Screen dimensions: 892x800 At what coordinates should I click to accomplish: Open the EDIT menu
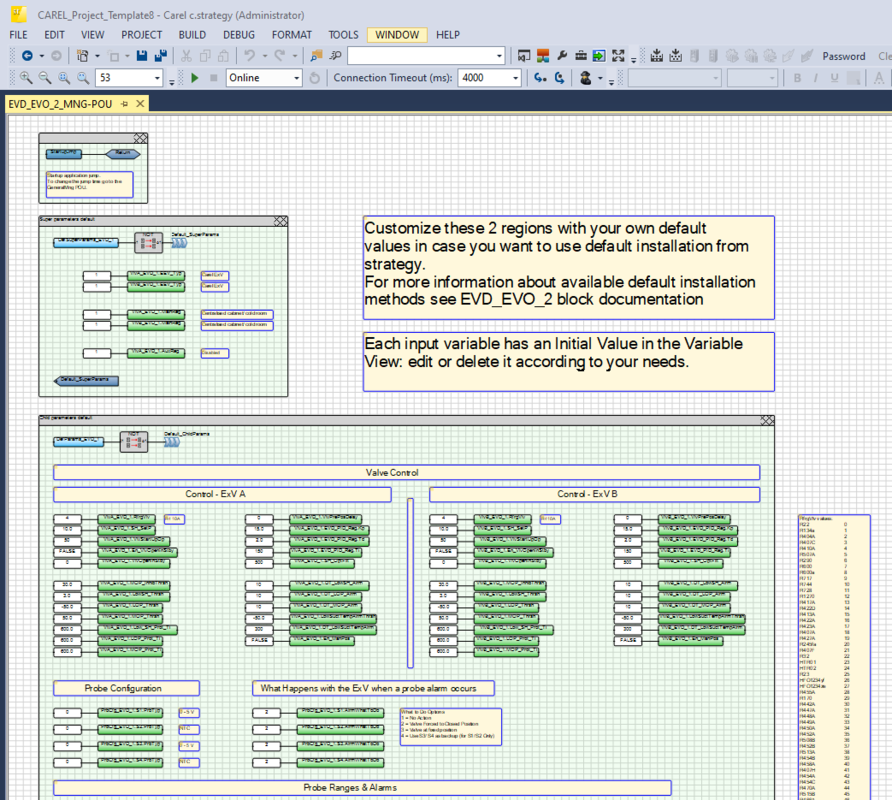[55, 35]
